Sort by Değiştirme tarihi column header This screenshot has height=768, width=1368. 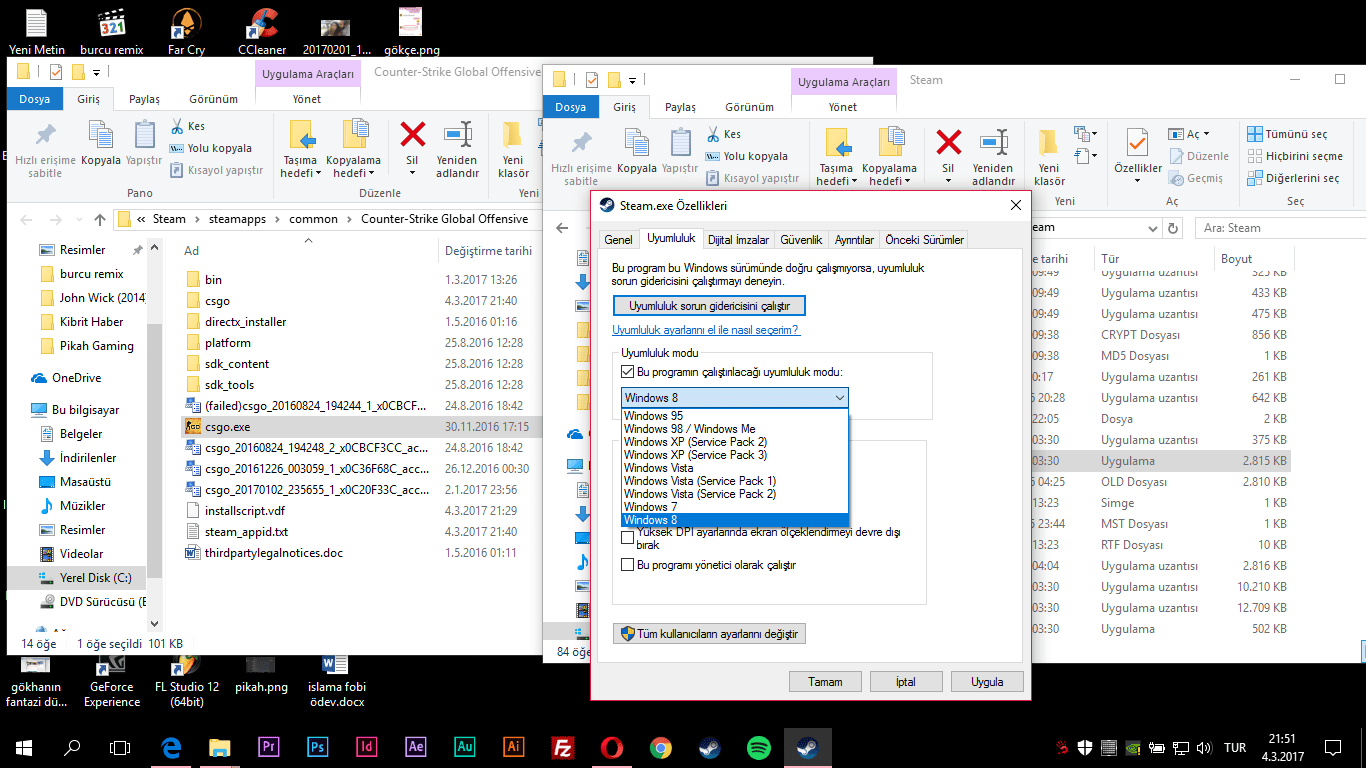[x=488, y=251]
